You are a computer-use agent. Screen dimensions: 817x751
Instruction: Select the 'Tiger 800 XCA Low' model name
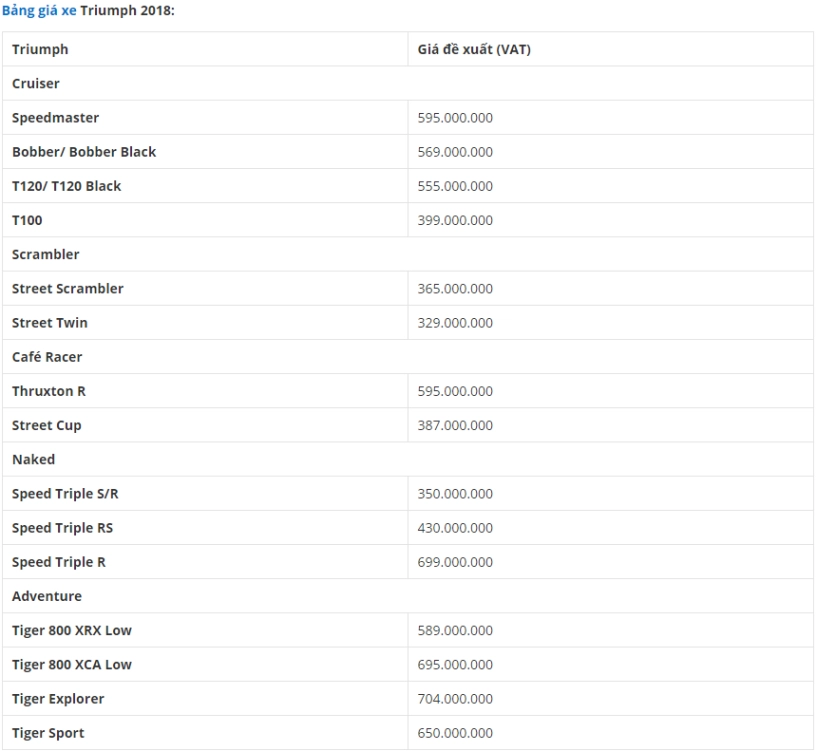point(72,664)
